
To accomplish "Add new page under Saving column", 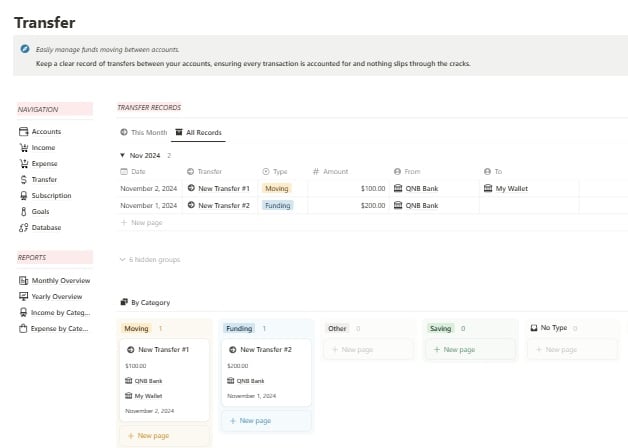I will click(x=470, y=350).
